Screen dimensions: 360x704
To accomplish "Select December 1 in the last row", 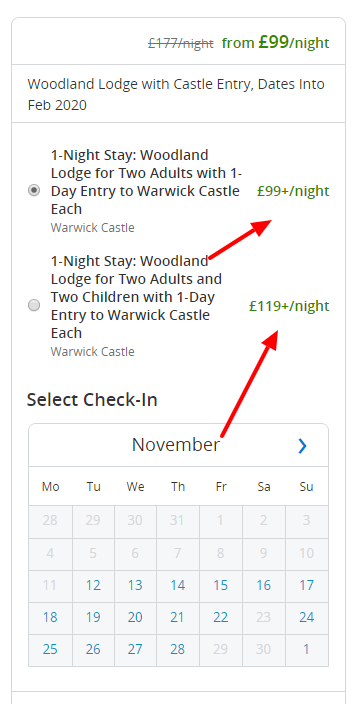I will [307, 650].
